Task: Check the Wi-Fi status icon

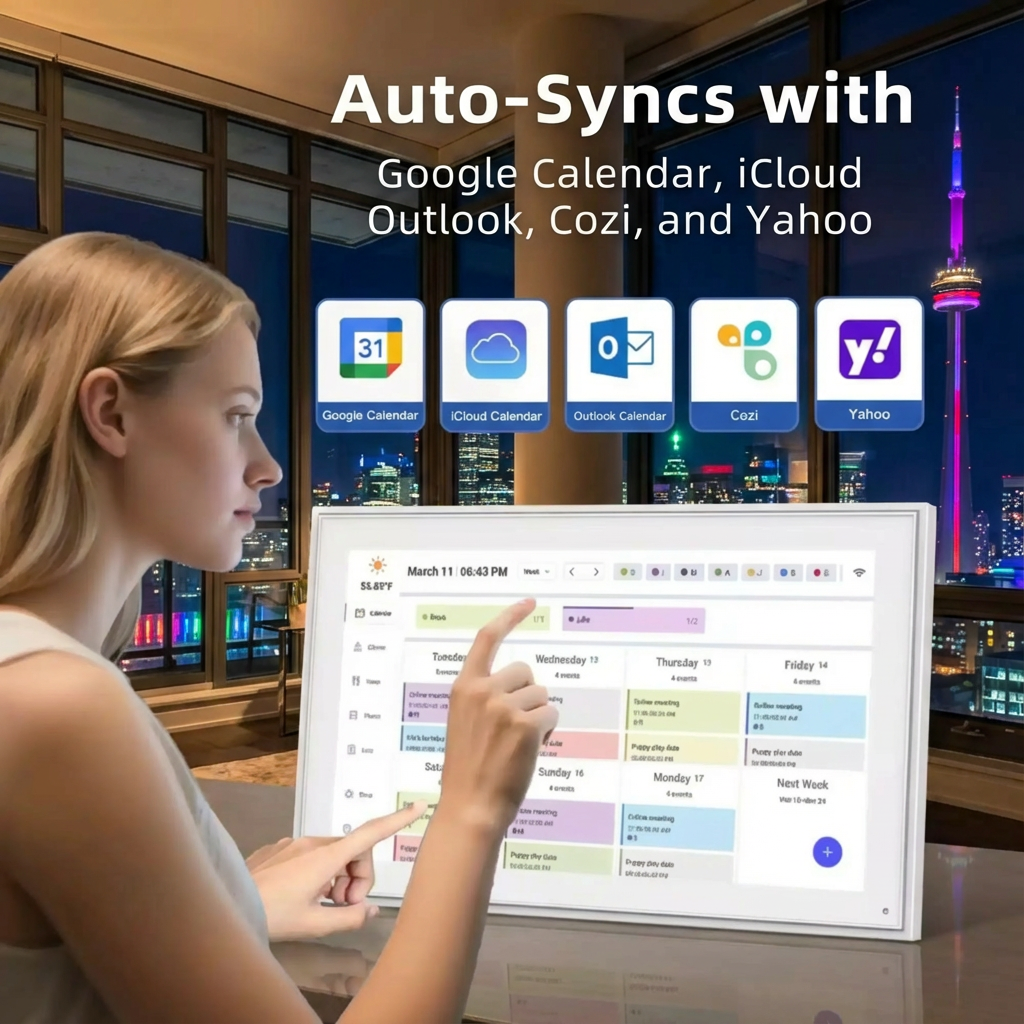Action: (x=858, y=572)
